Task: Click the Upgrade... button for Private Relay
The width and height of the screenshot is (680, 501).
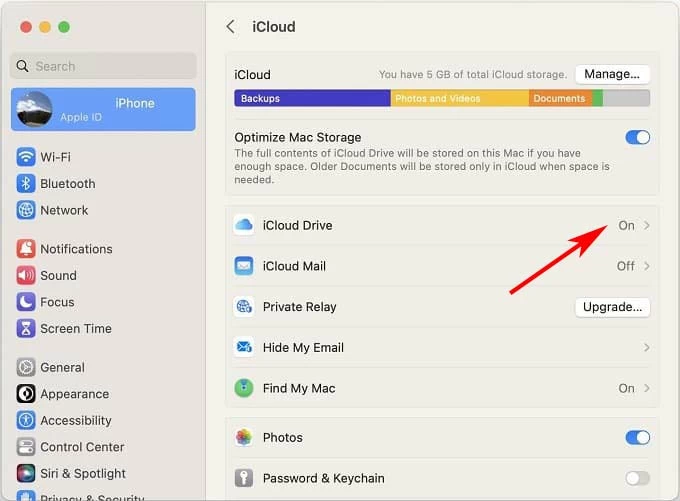Action: (x=612, y=307)
